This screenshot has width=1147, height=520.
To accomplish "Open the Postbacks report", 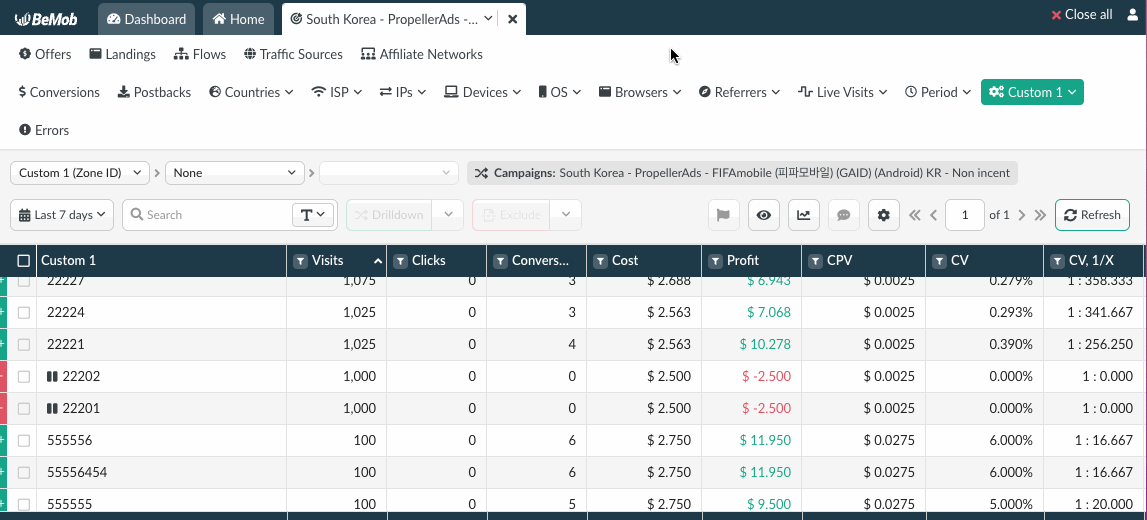I will pyautogui.click(x=154, y=92).
